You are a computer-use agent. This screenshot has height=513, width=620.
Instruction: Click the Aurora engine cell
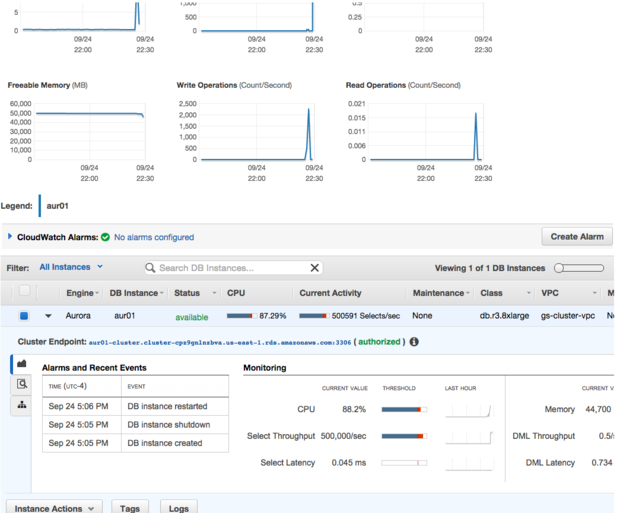tap(78, 316)
